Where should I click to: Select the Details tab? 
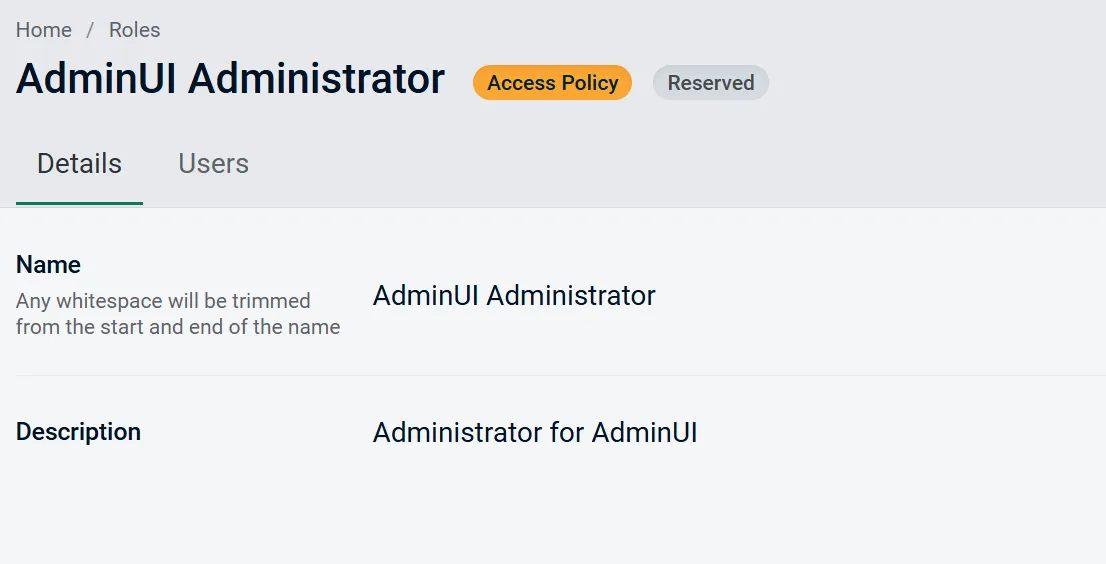tap(79, 164)
